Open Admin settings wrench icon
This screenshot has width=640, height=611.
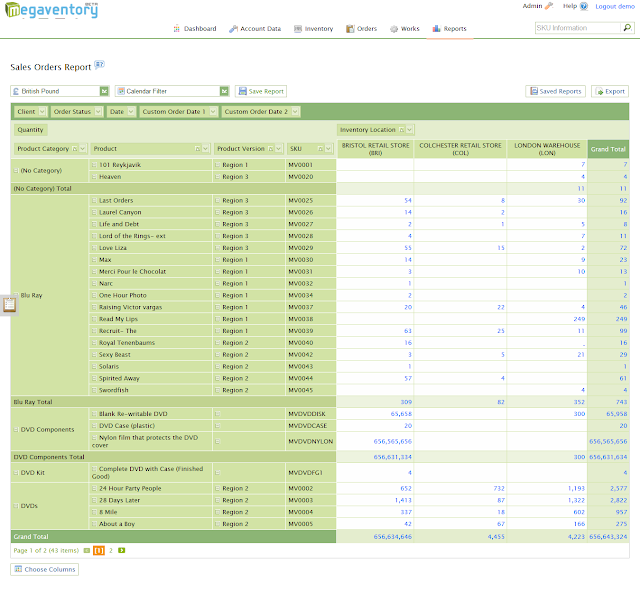[549, 6]
